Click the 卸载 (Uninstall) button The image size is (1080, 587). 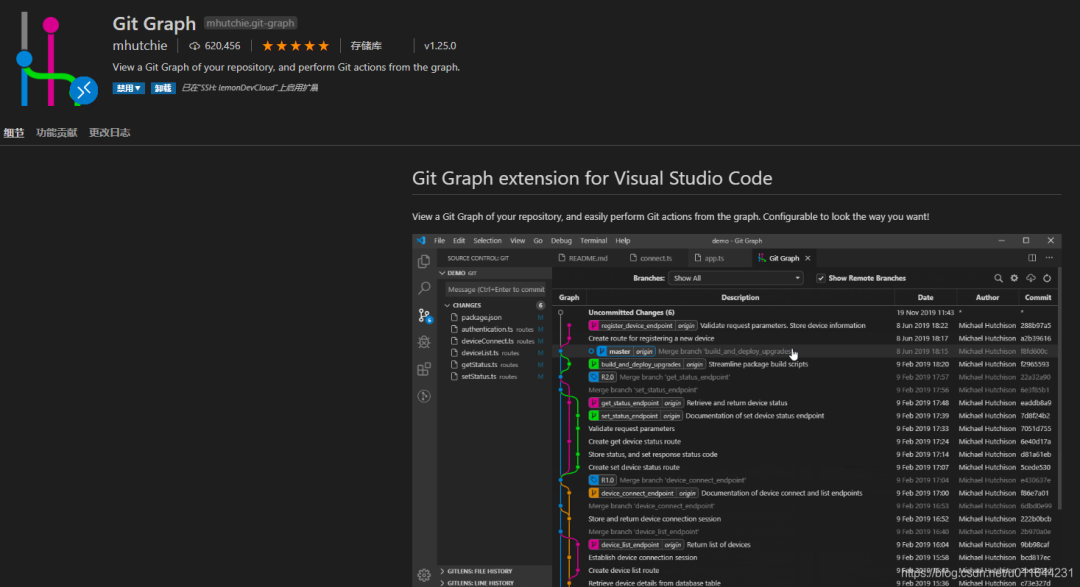click(x=163, y=88)
